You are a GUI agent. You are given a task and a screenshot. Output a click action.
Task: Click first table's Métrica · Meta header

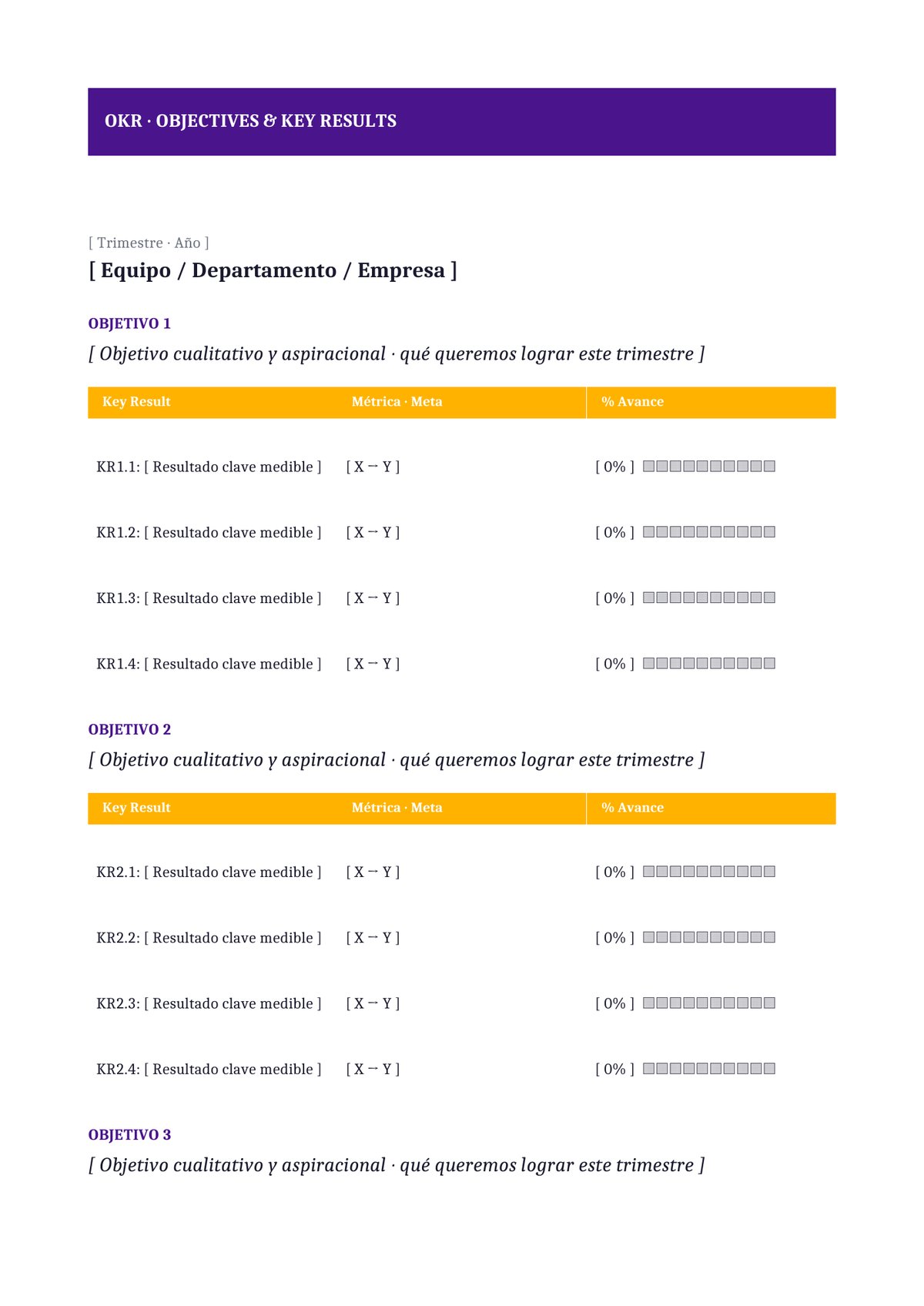click(397, 402)
